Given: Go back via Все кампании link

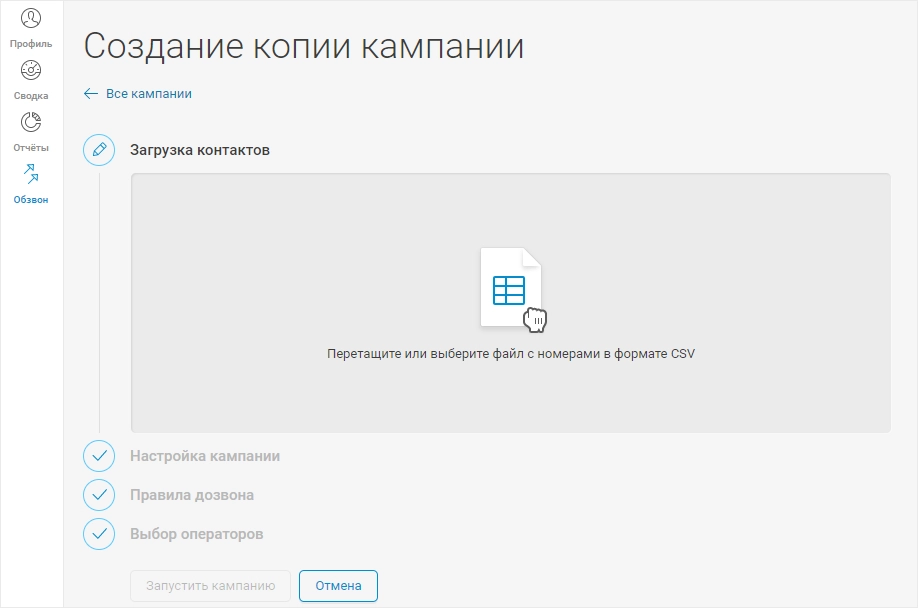Looking at the screenshot, I should click(149, 94).
